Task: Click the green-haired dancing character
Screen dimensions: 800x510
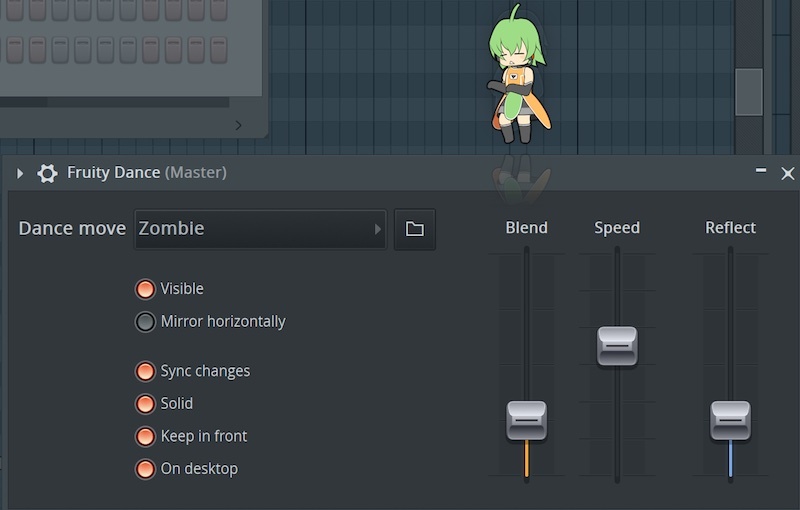Action: coord(517,80)
